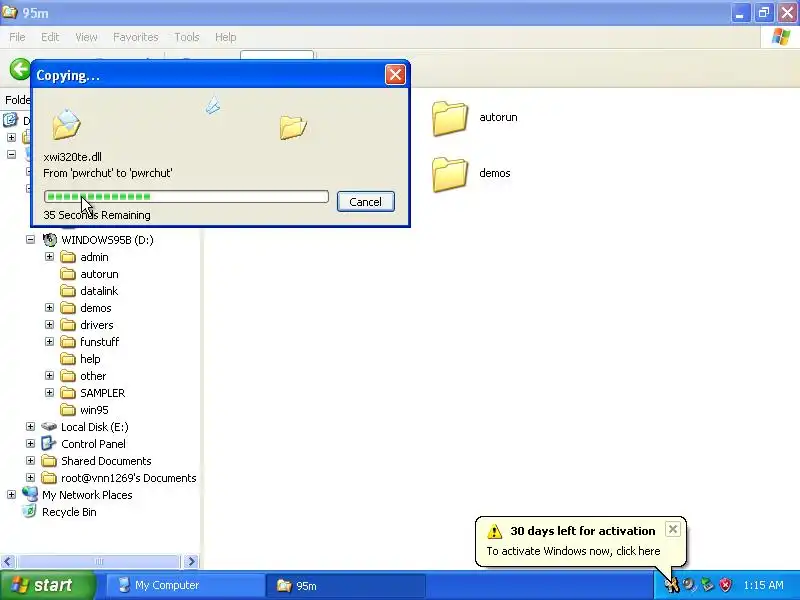Viewport: 800px width, 600px height.
Task: Select the funstuff folder icon
Action: (x=68, y=342)
